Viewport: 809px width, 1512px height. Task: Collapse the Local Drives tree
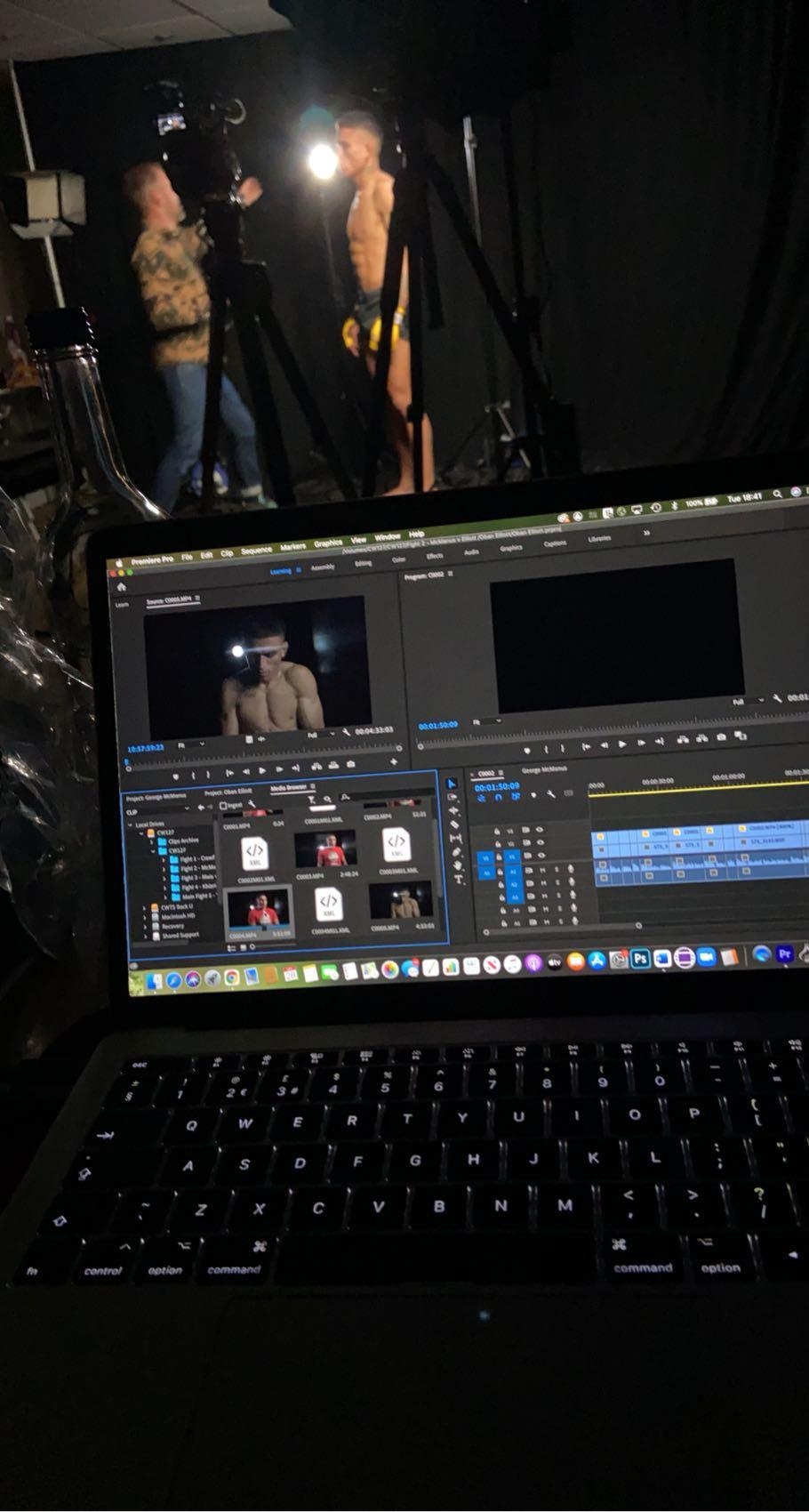(x=131, y=824)
